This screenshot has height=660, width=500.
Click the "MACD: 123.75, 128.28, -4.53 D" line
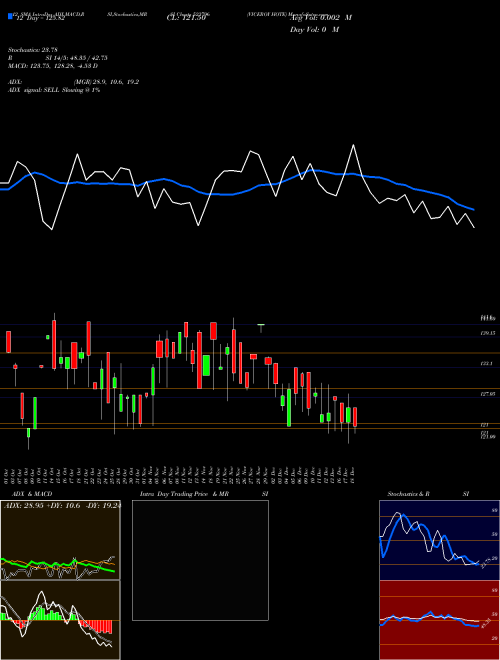tap(53, 66)
